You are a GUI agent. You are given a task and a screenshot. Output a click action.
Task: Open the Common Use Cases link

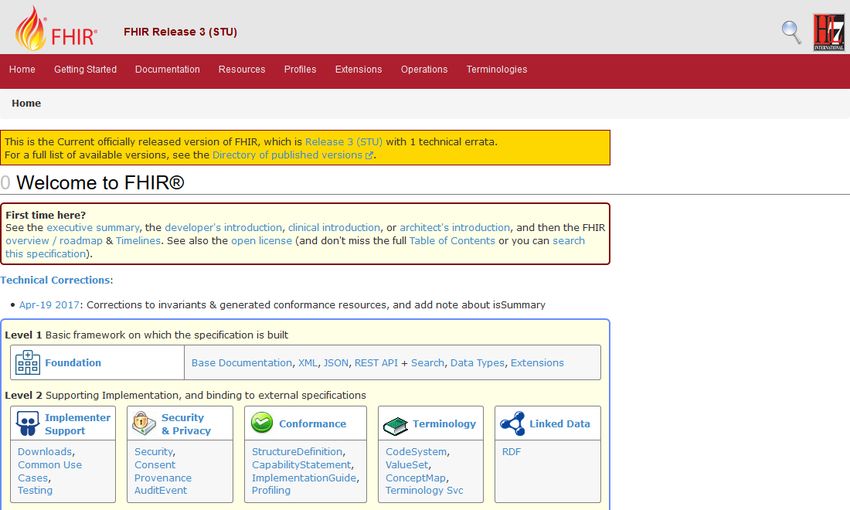pos(49,471)
